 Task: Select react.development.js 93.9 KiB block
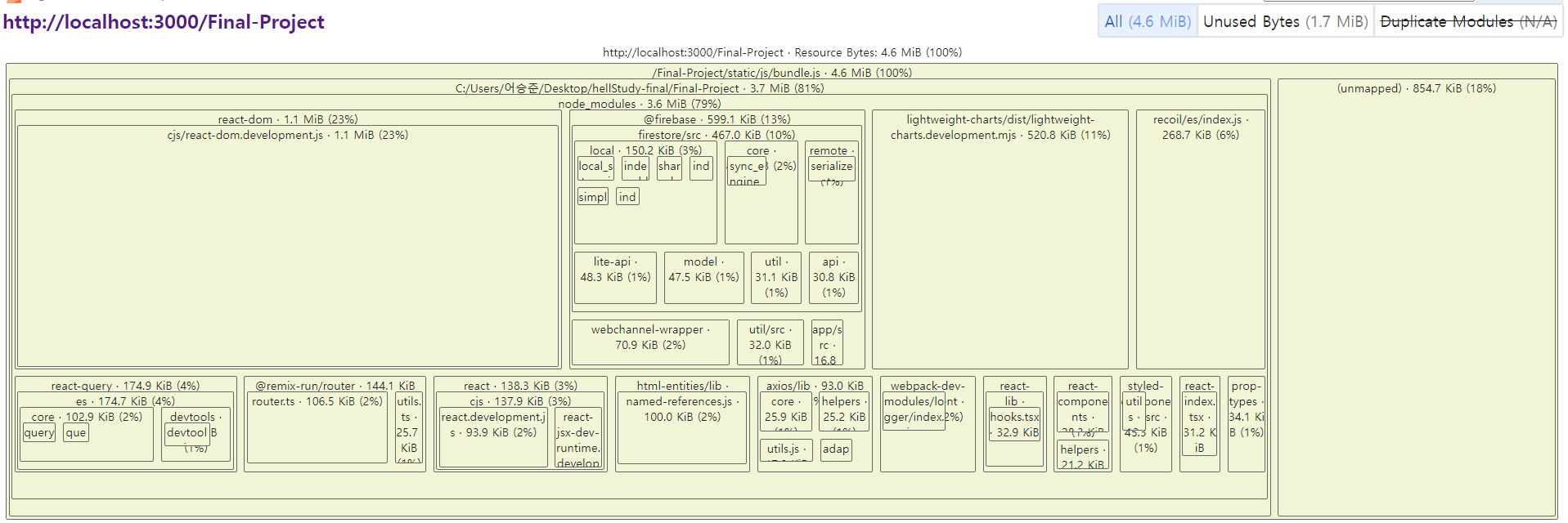(x=493, y=438)
